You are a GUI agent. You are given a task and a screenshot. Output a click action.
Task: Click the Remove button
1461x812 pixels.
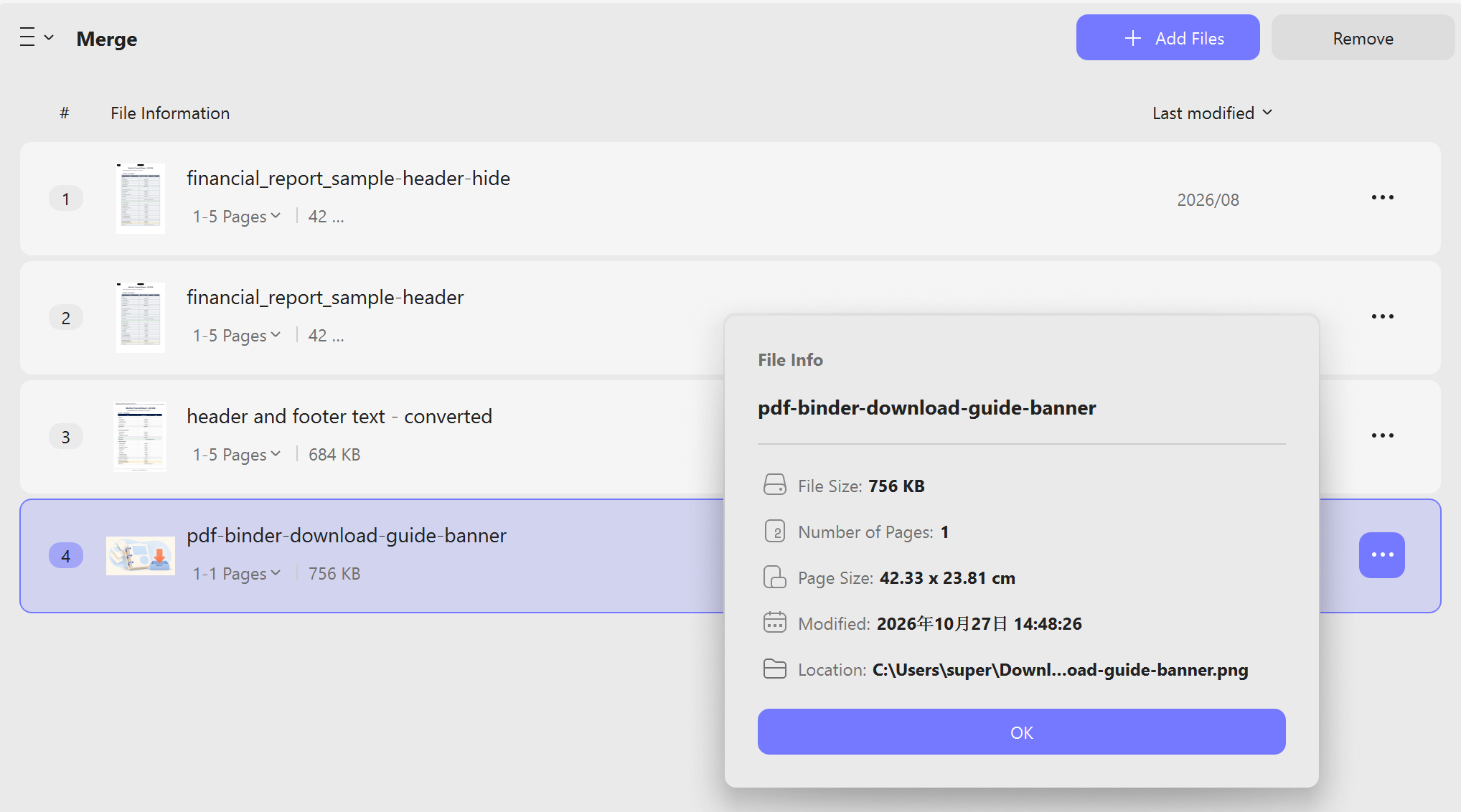[x=1363, y=38]
